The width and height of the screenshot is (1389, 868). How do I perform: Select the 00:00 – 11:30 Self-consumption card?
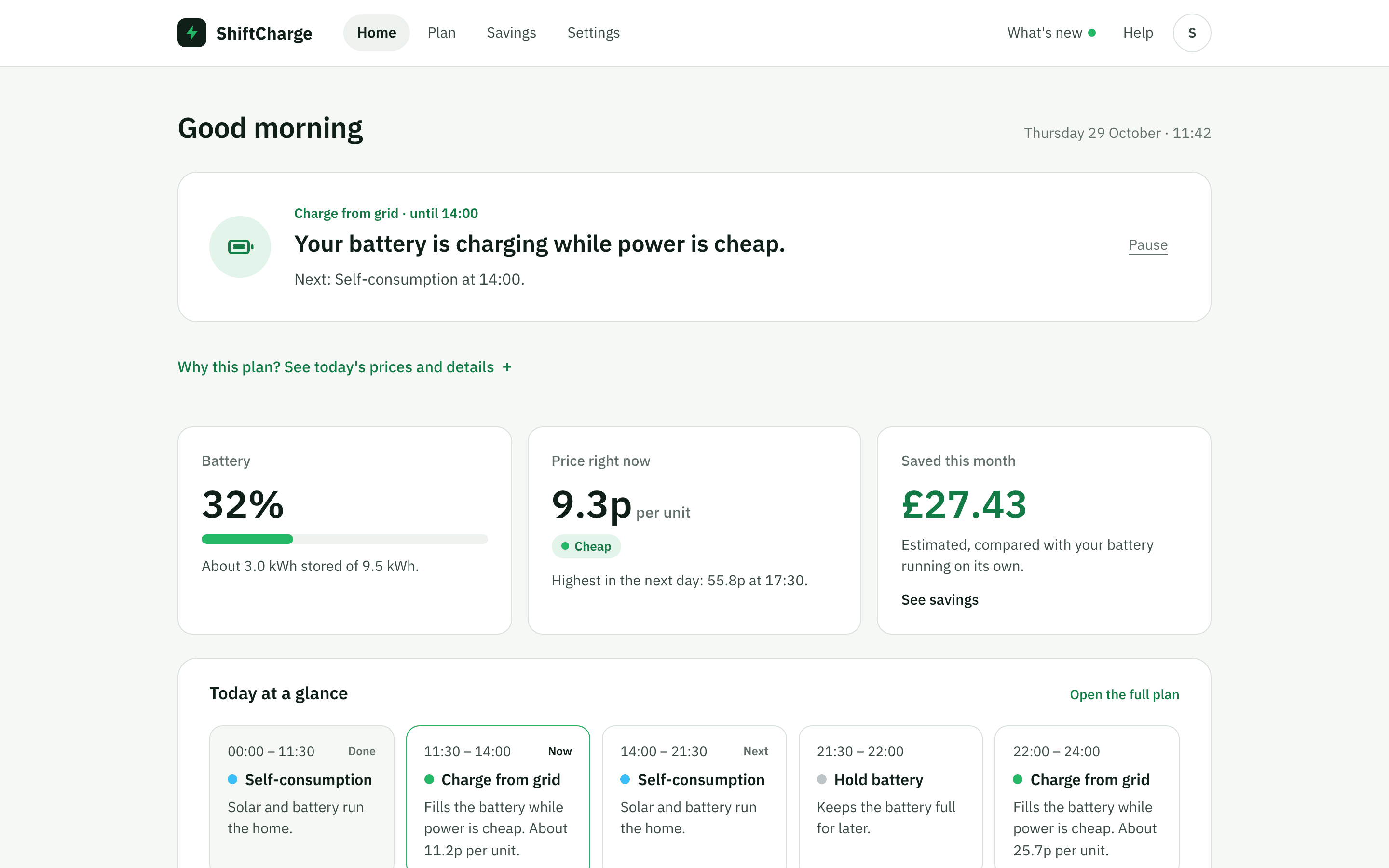tap(301, 797)
